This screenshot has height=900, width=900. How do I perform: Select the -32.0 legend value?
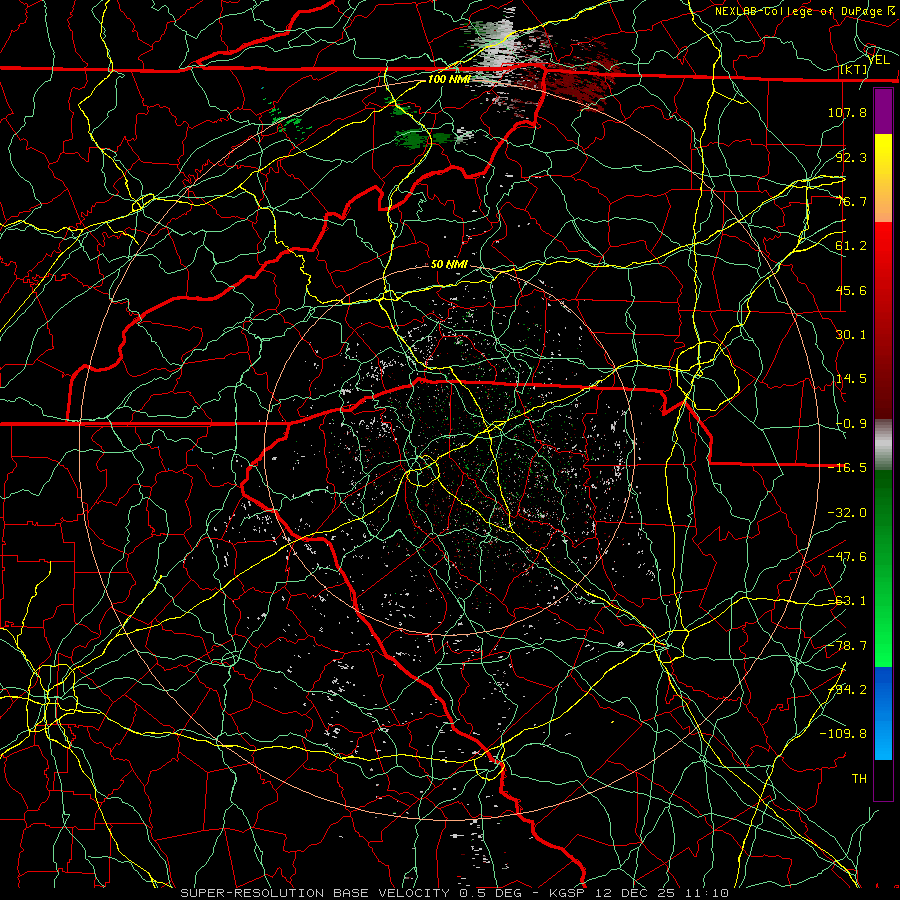click(x=847, y=513)
